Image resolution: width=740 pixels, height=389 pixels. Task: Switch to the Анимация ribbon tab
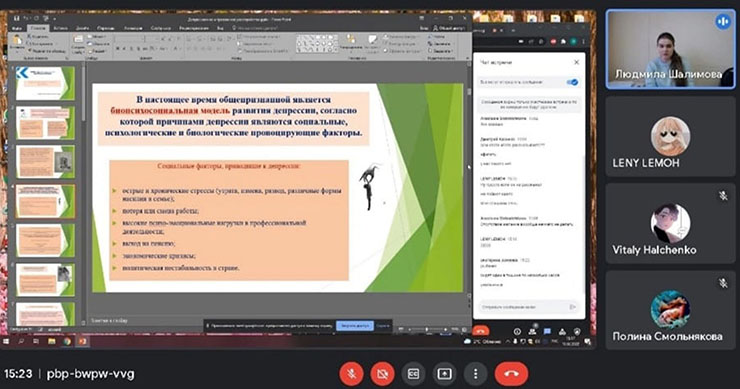click(x=133, y=28)
